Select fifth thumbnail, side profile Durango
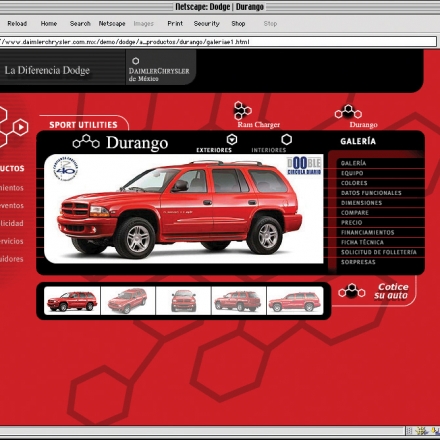This screenshot has height=440, width=440. pos(295,301)
